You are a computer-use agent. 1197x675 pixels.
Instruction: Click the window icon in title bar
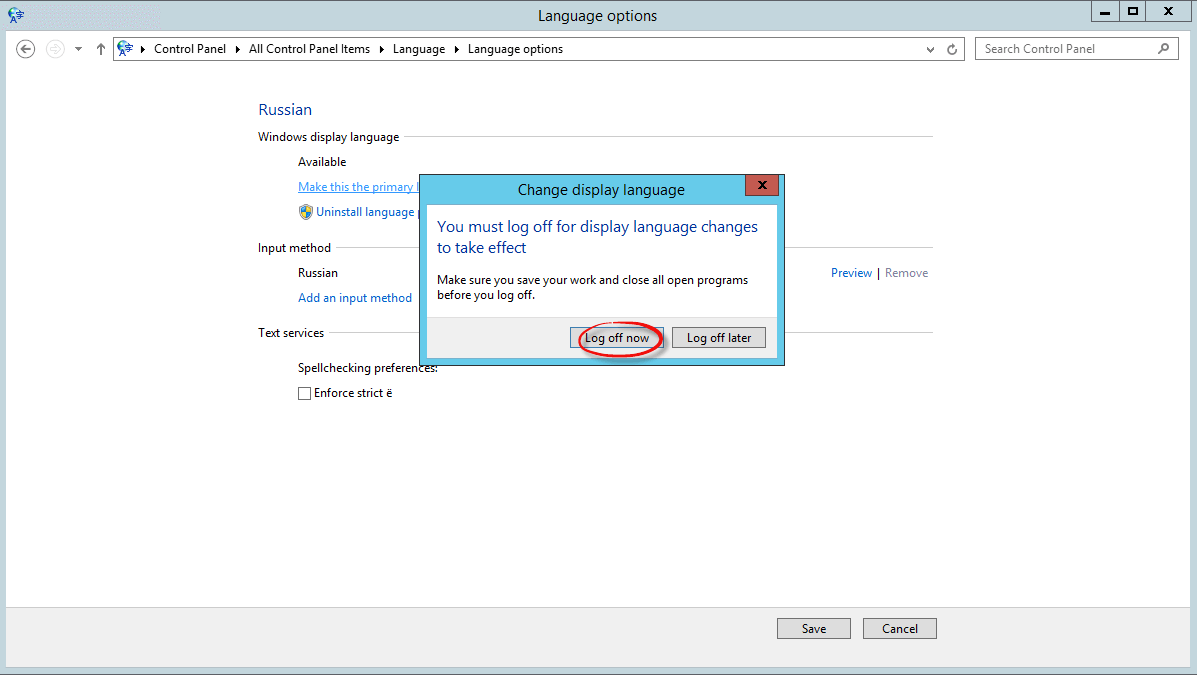[x=16, y=15]
